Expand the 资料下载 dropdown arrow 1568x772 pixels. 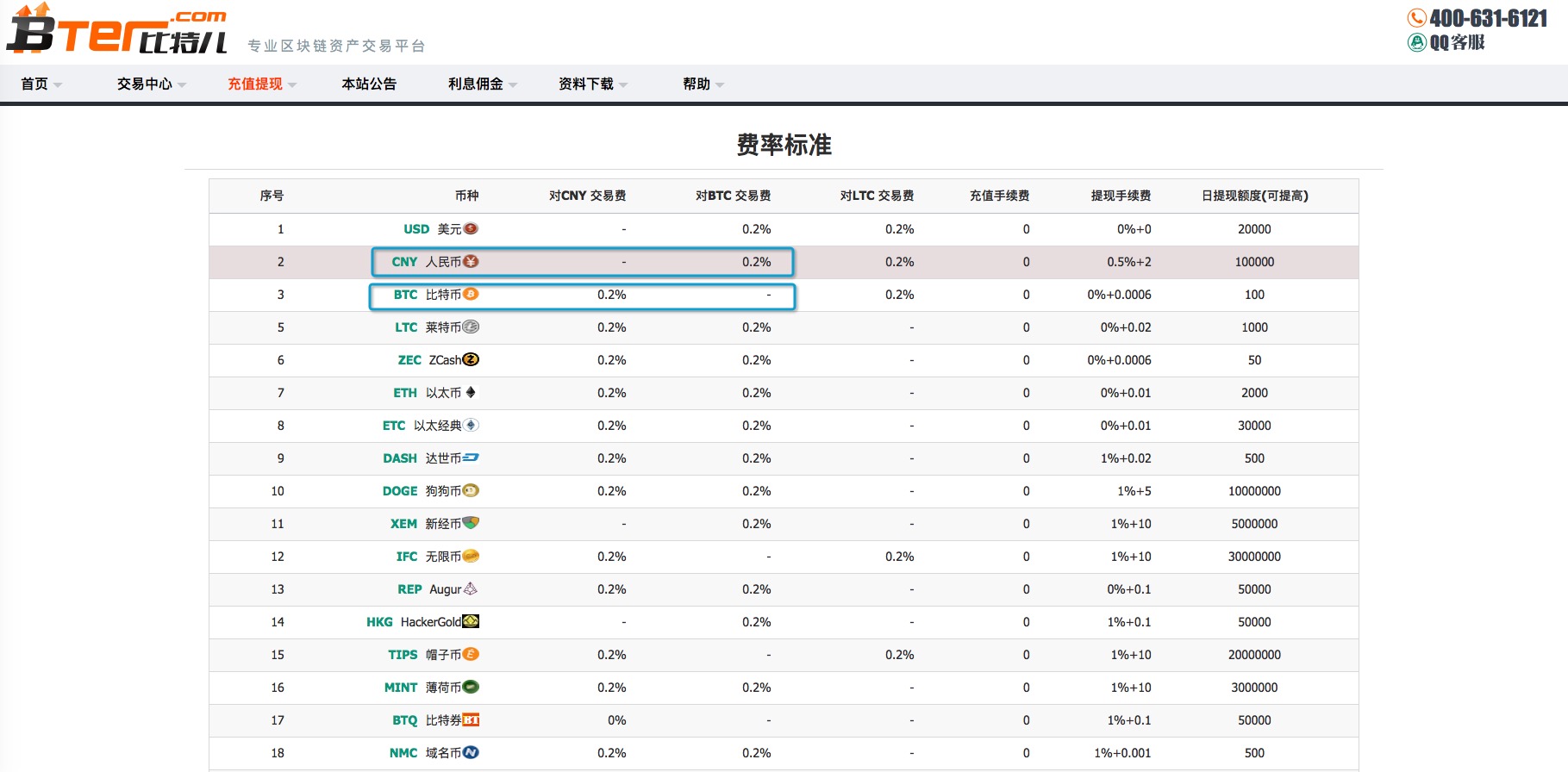623,85
